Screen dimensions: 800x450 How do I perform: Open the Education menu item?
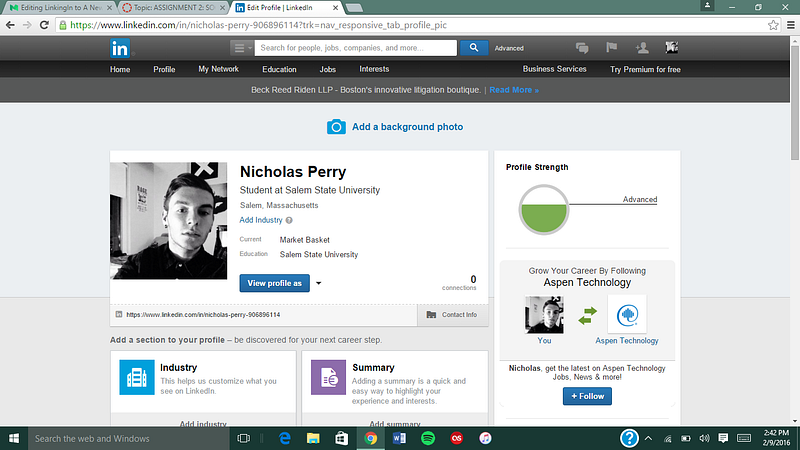279,69
